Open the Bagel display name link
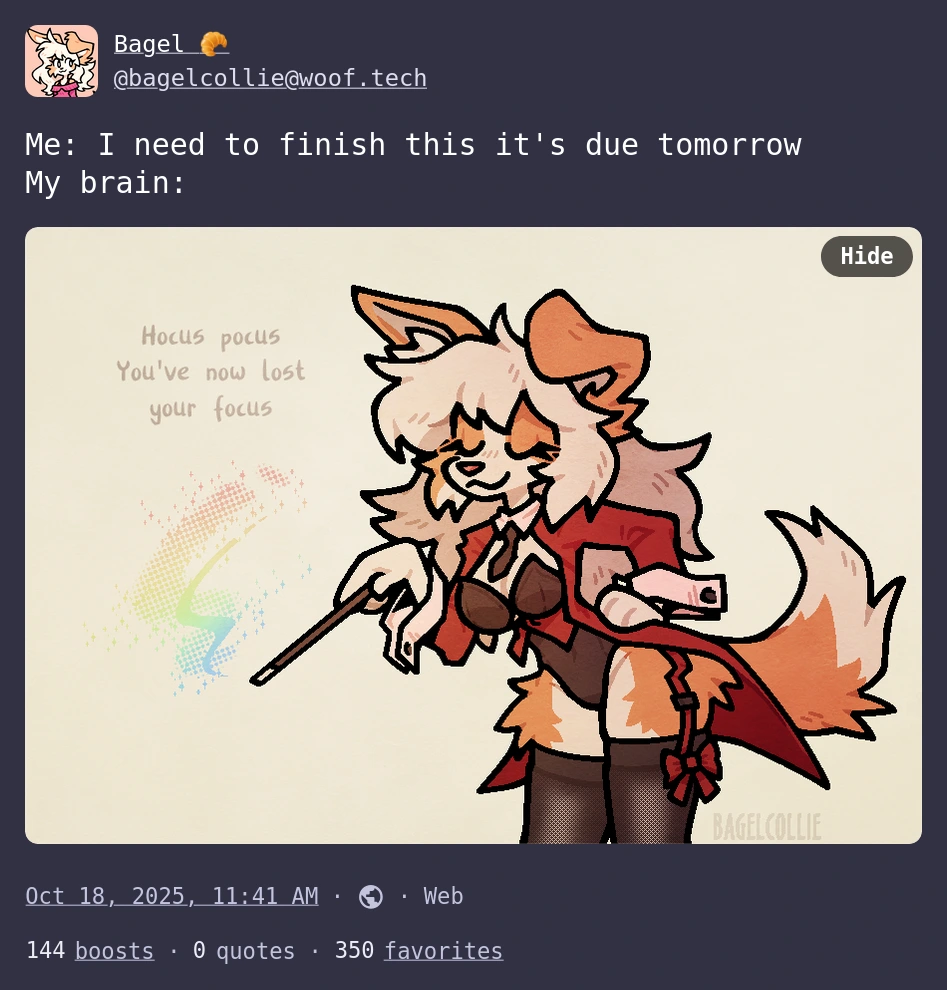The height and width of the screenshot is (990, 947). click(x=148, y=44)
